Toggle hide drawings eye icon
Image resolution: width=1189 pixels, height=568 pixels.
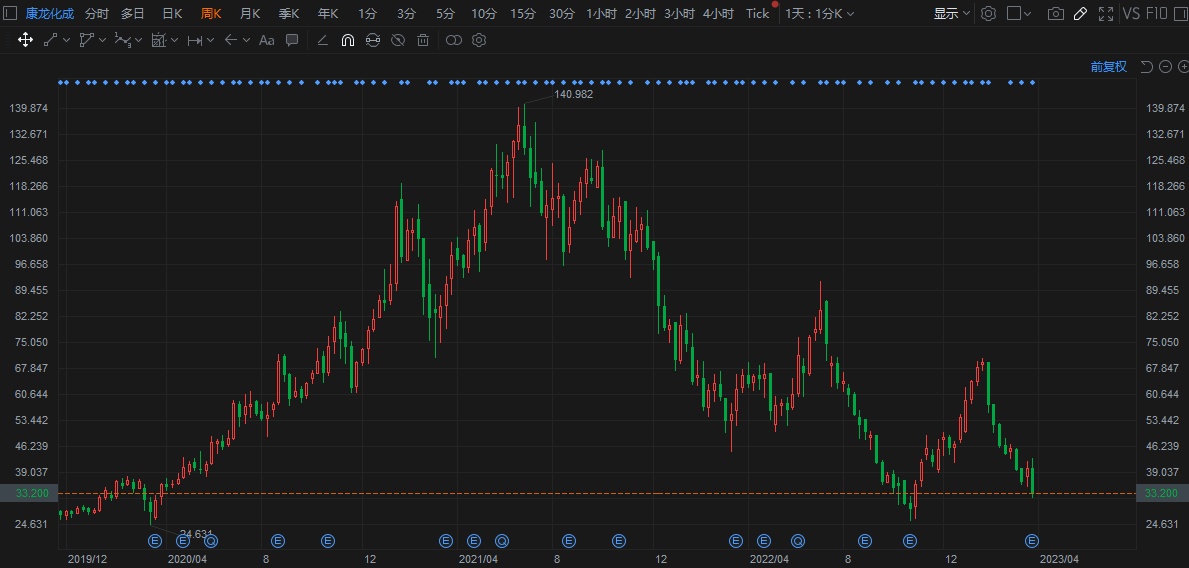click(x=398, y=40)
